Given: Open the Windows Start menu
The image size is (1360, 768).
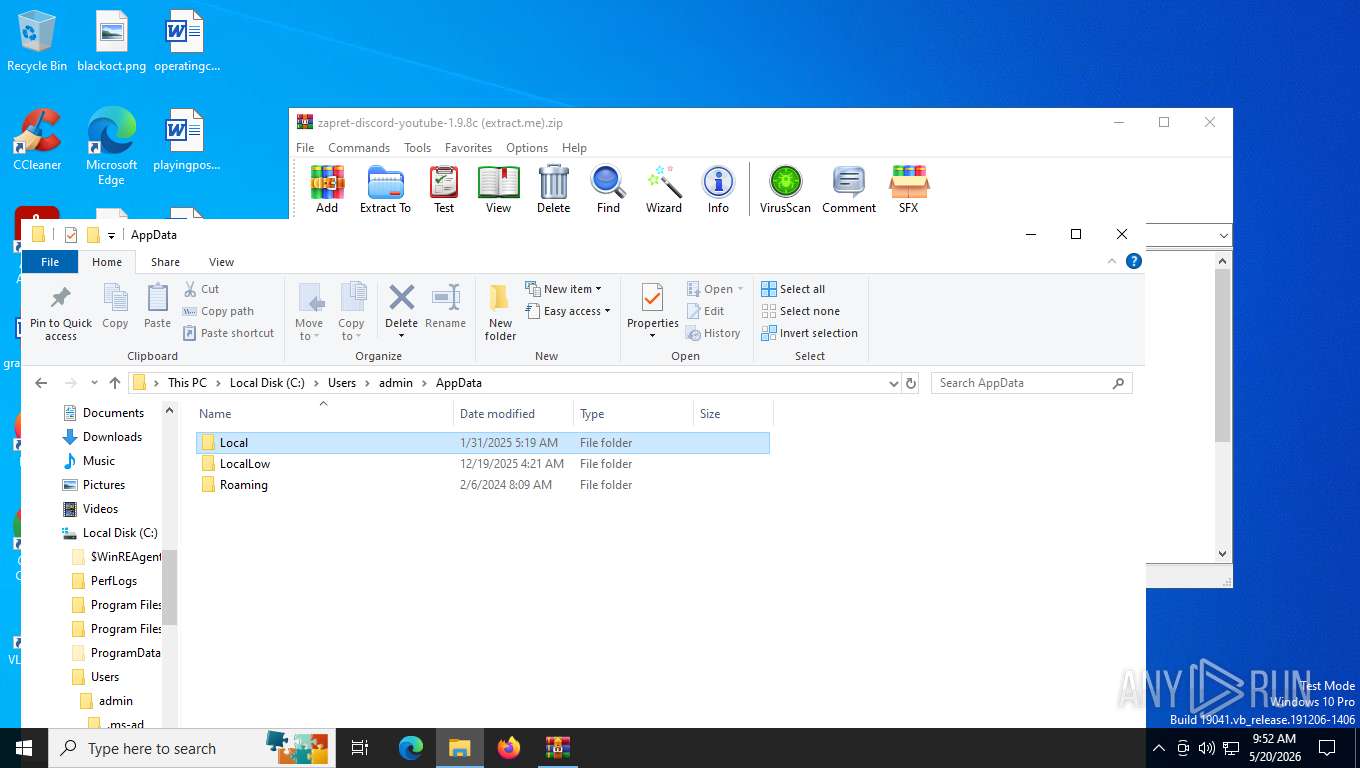Looking at the screenshot, I should (24, 748).
